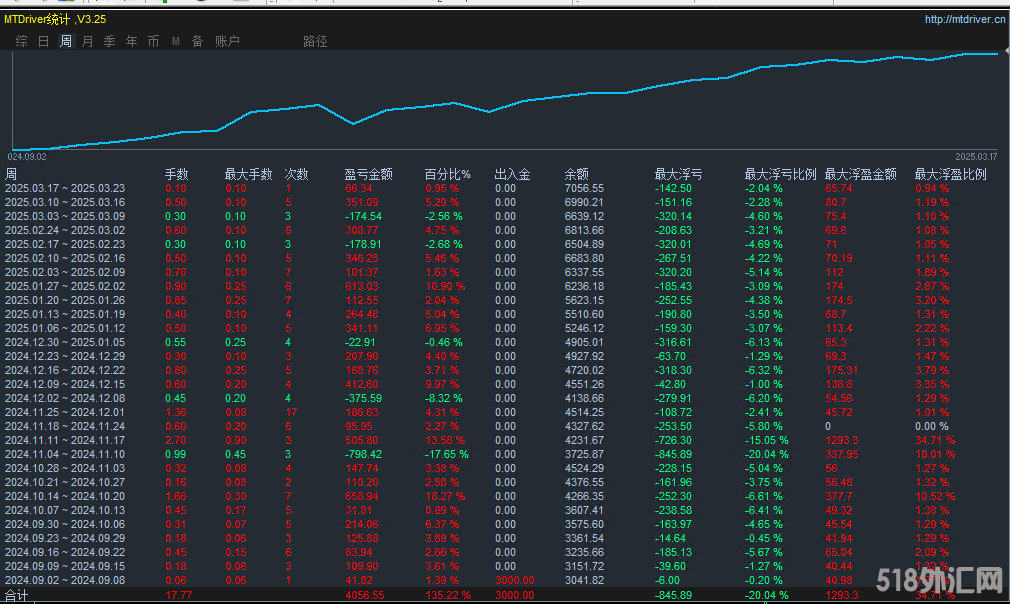
Task: Click the 手数 column header
Action: point(176,174)
